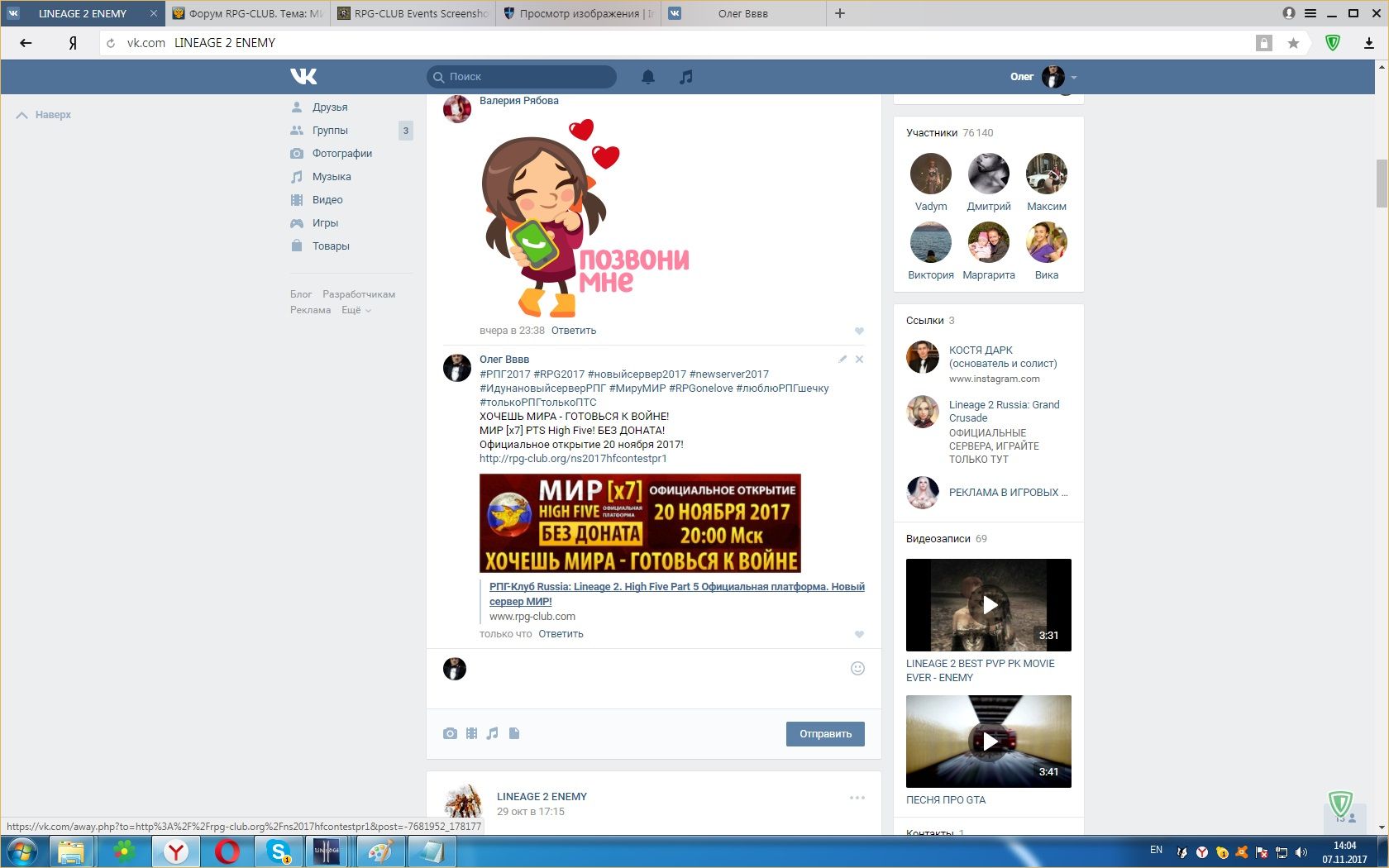
Task: Delete Олег Вввв's comment
Action: tap(859, 359)
